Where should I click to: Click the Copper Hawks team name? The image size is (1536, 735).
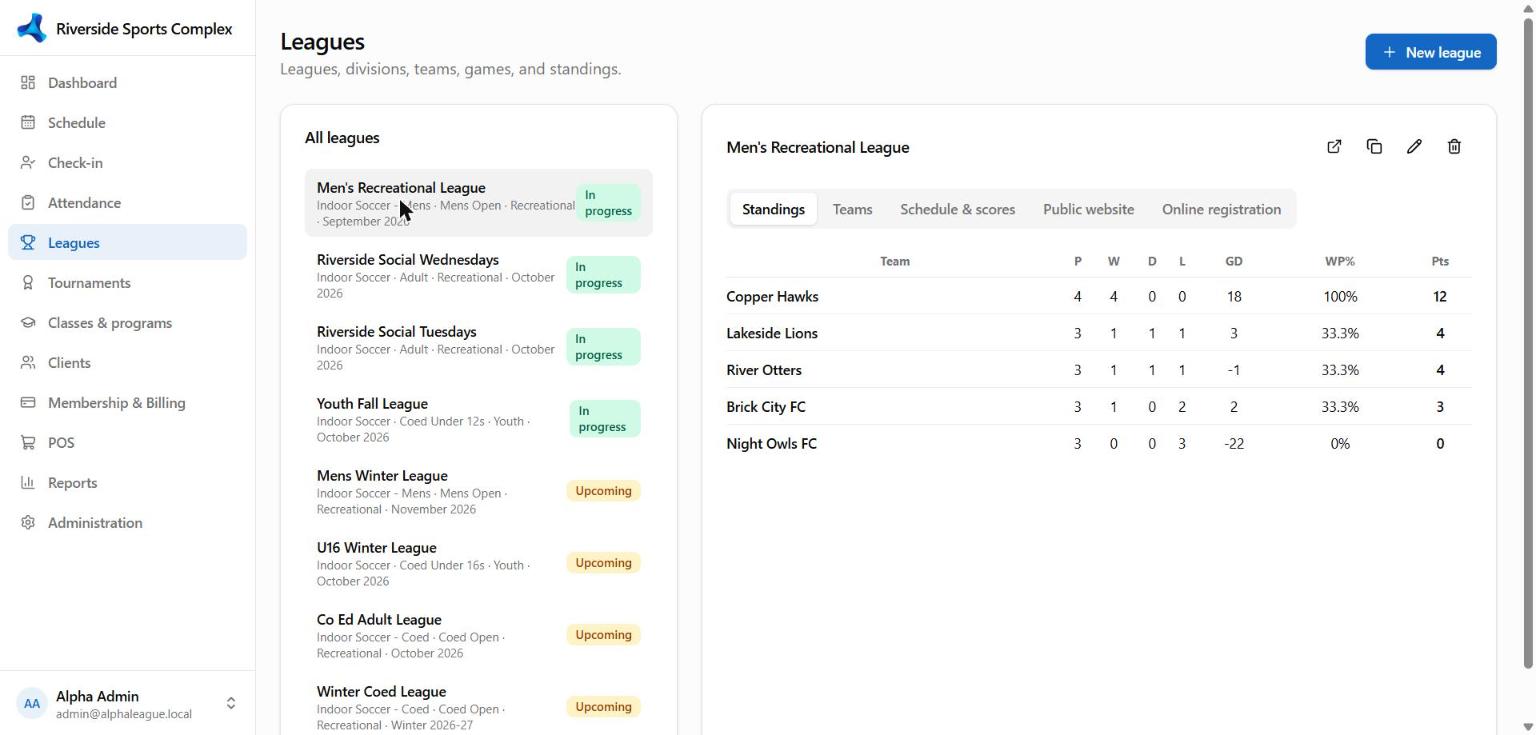coord(772,296)
